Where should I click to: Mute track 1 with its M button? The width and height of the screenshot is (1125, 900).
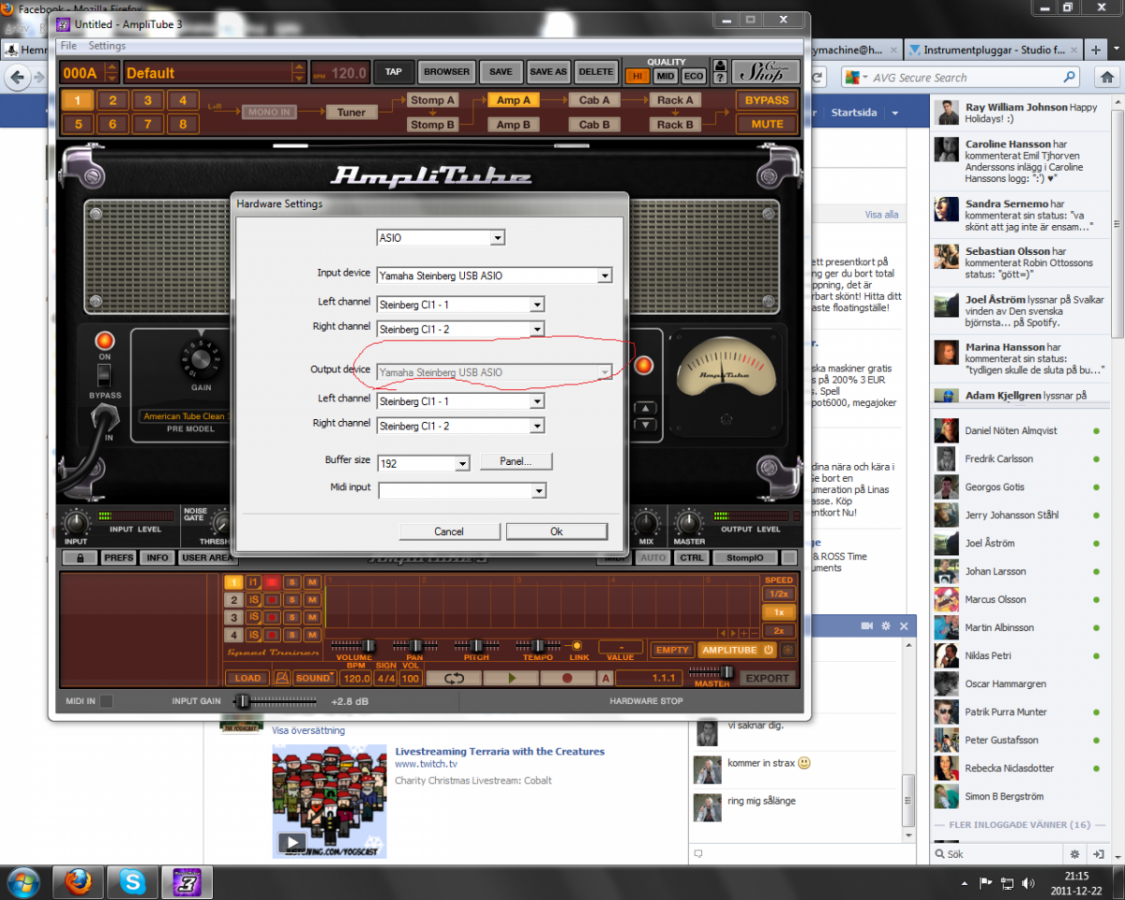(x=312, y=582)
